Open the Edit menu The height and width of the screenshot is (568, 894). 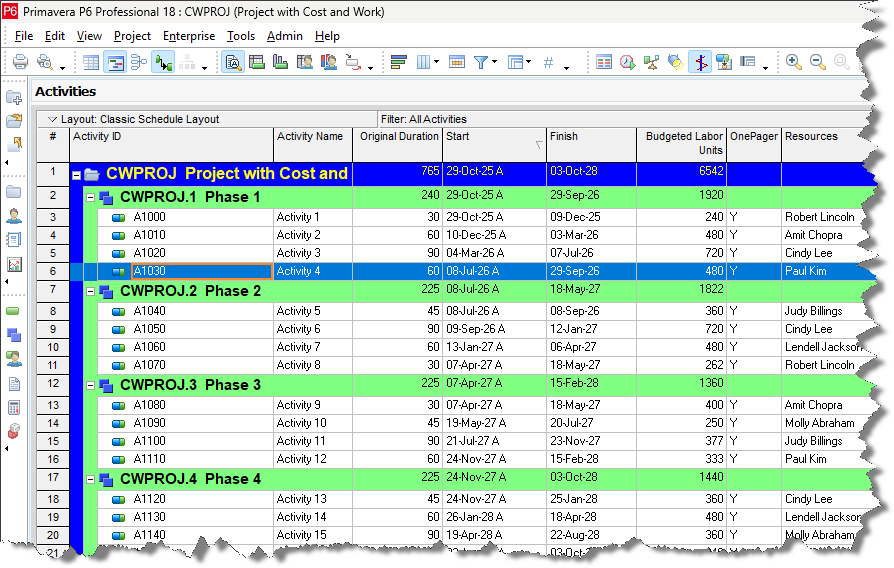(54, 36)
